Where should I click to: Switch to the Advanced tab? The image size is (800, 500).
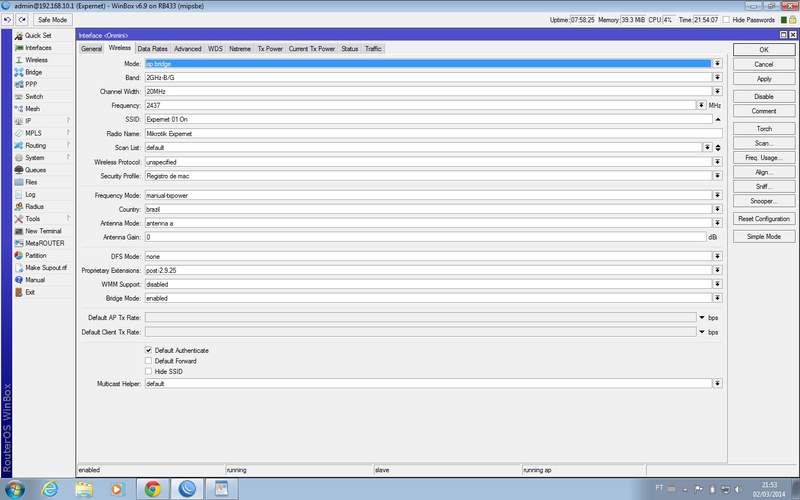(188, 49)
